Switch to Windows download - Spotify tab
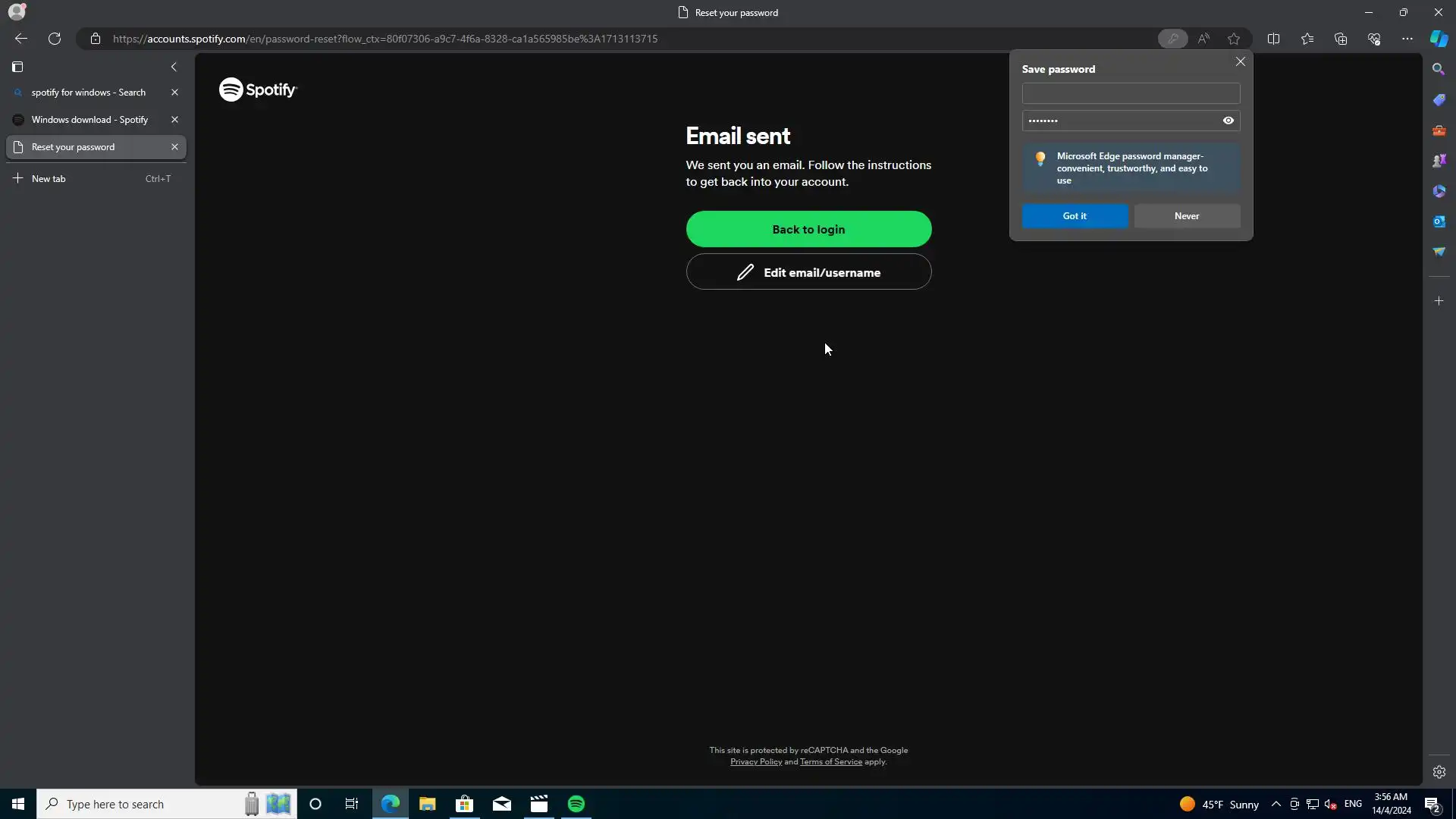The width and height of the screenshot is (1456, 819). (x=89, y=120)
